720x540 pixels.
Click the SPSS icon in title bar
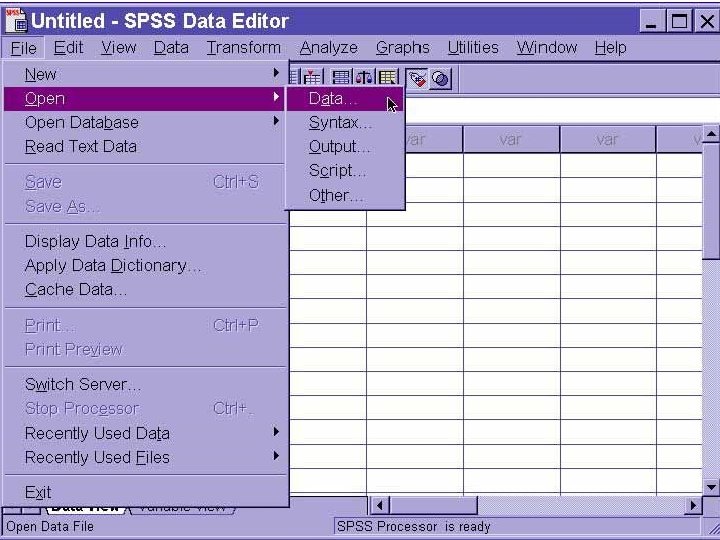pos(17,21)
